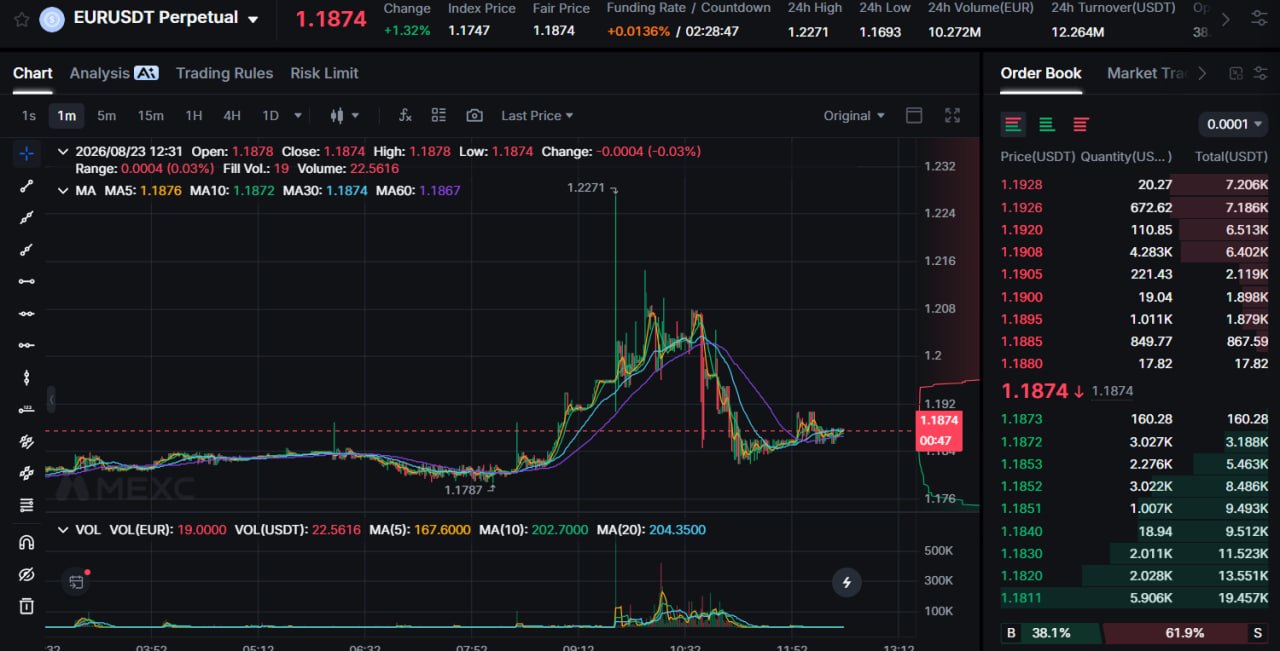Open order book display settings sliders icon

coord(1259,73)
